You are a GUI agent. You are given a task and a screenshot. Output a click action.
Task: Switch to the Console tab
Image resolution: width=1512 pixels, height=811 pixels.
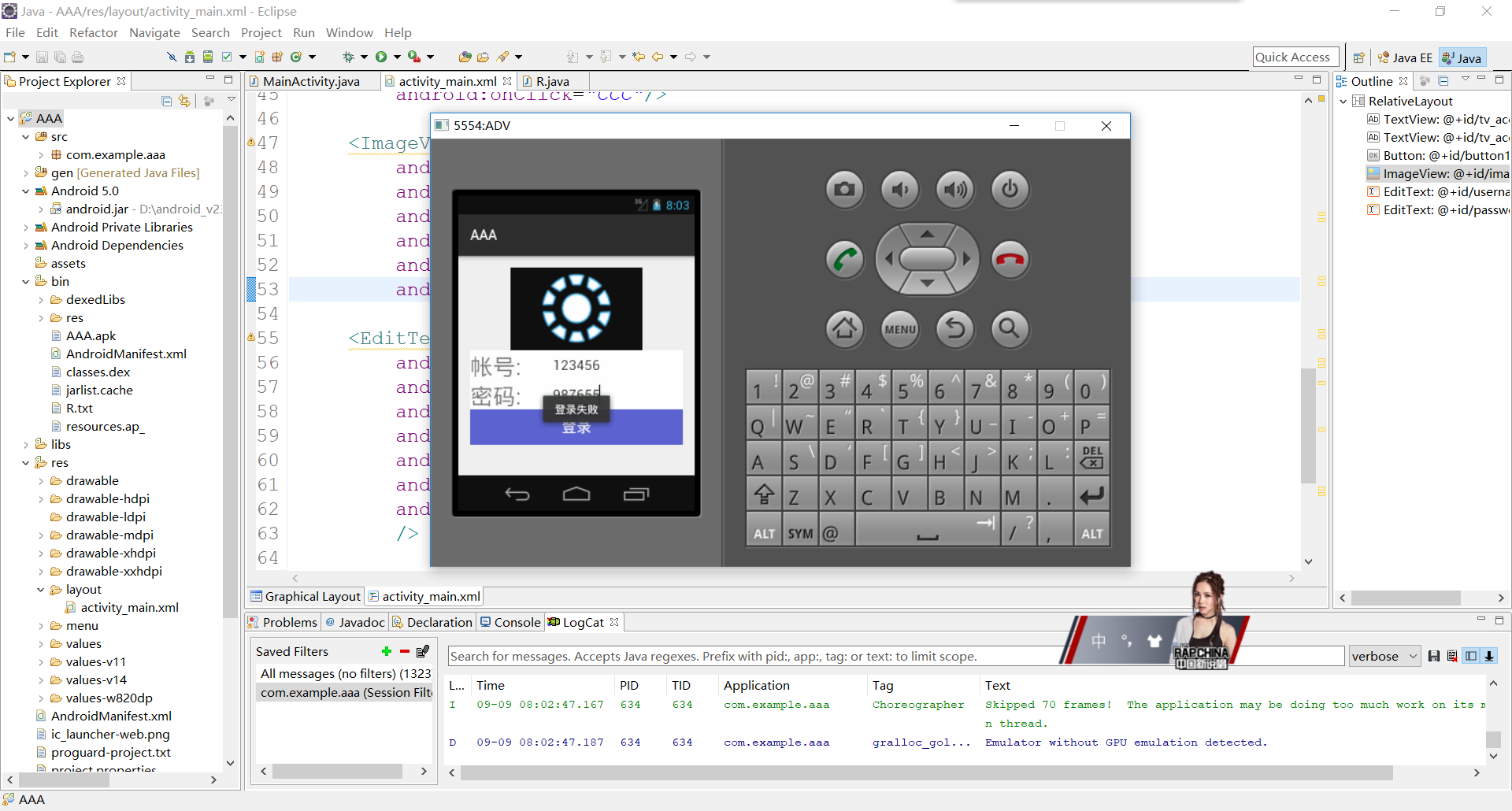coord(510,622)
